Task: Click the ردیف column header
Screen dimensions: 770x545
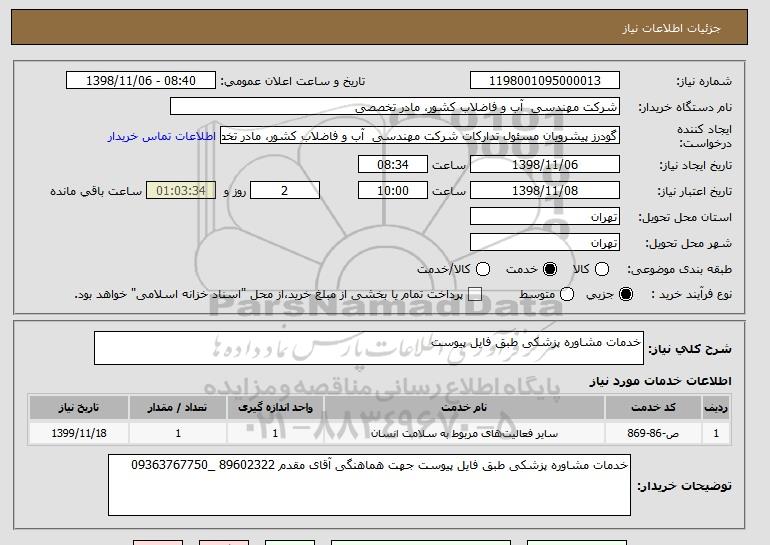Action: point(716,408)
